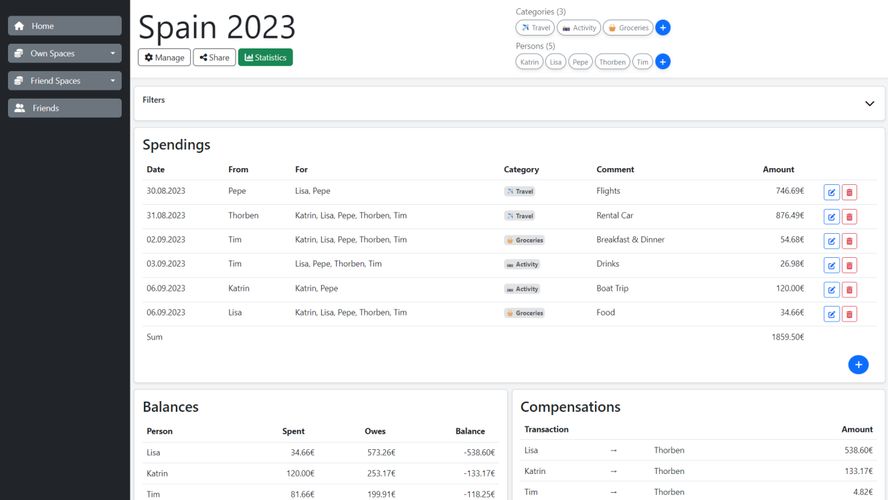Viewport: 888px width, 500px height.
Task: Click the Manage button
Action: tap(164, 58)
